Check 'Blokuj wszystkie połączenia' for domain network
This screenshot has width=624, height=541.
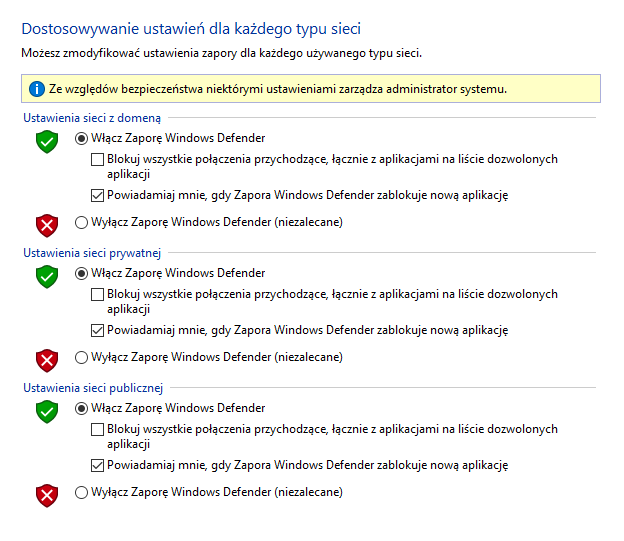[x=97, y=159]
